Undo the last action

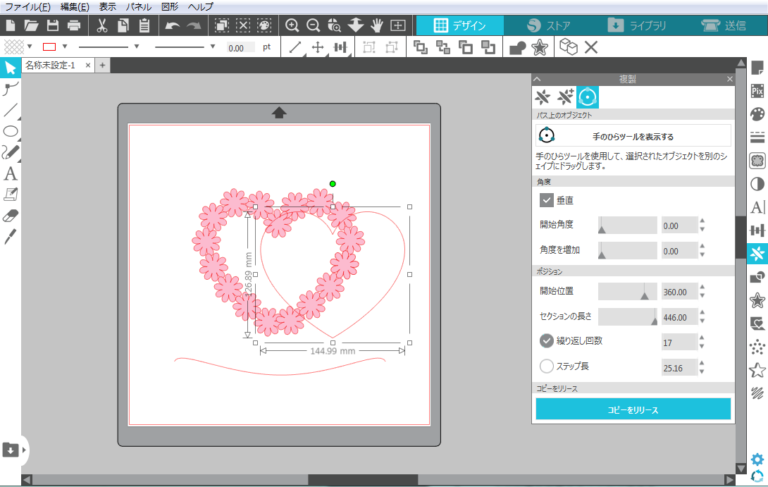(172, 25)
